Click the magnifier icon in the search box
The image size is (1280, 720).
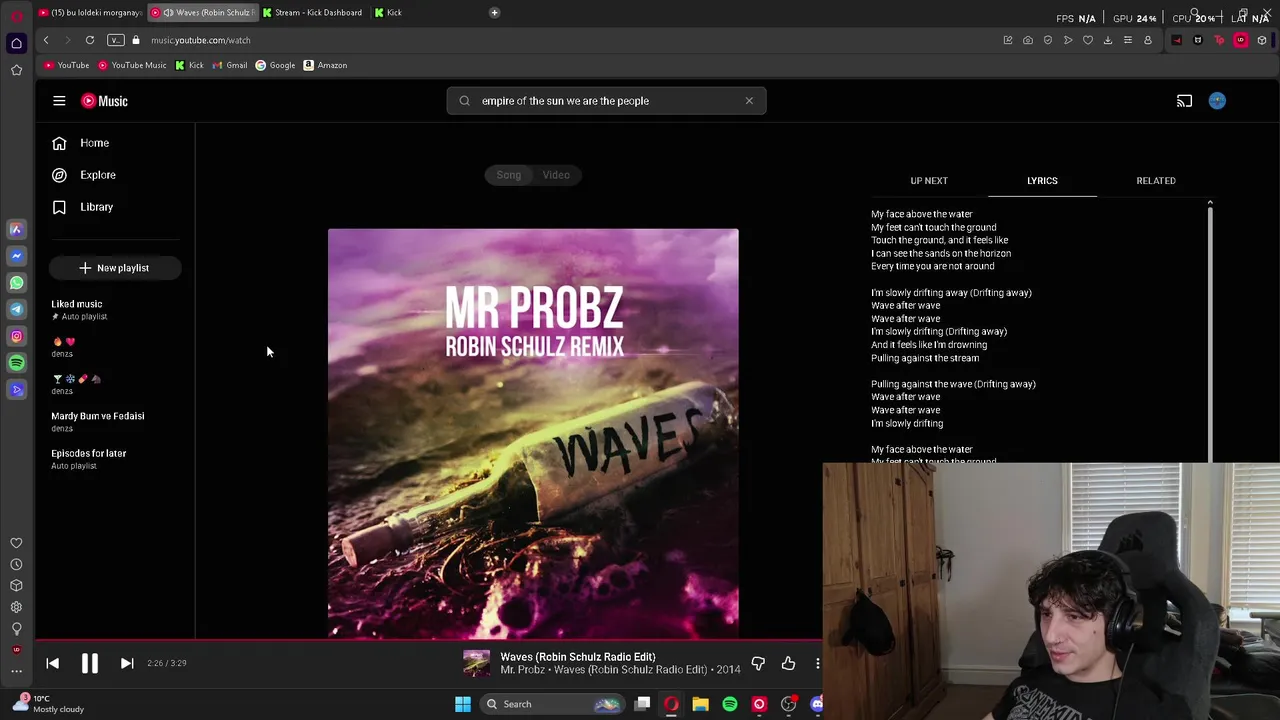pyautogui.click(x=465, y=101)
